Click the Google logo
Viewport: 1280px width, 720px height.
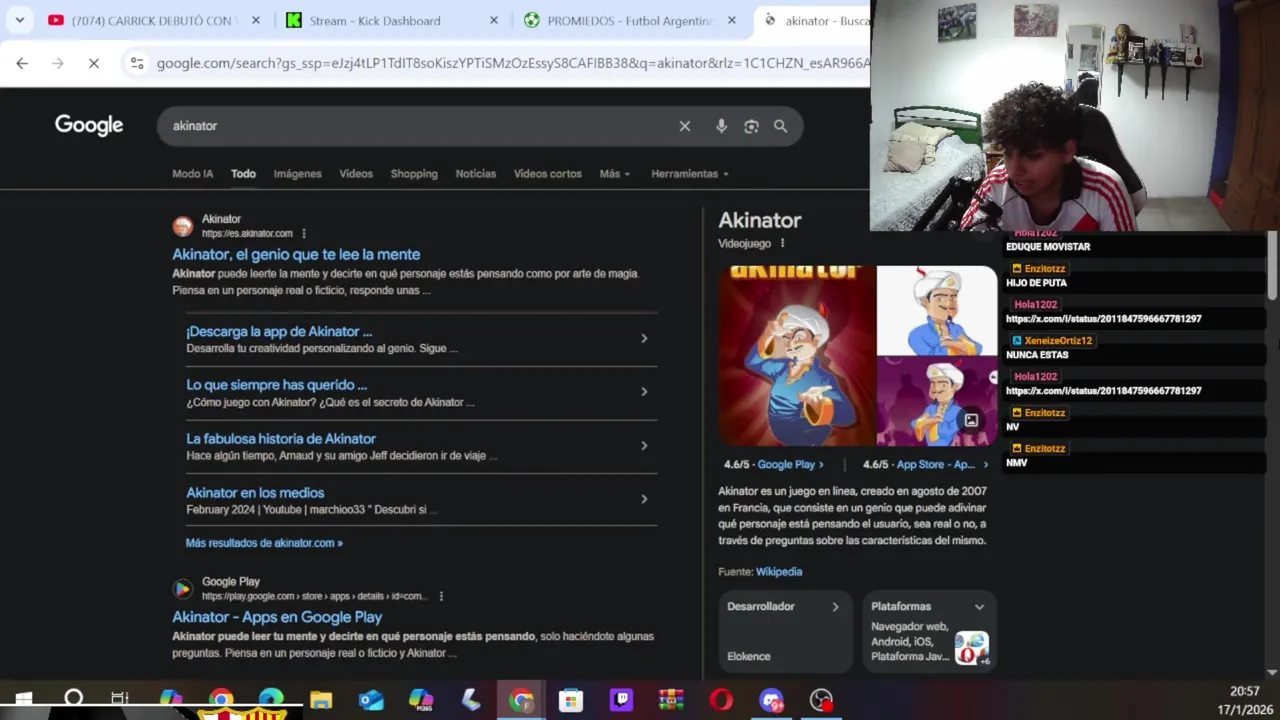[x=89, y=125]
